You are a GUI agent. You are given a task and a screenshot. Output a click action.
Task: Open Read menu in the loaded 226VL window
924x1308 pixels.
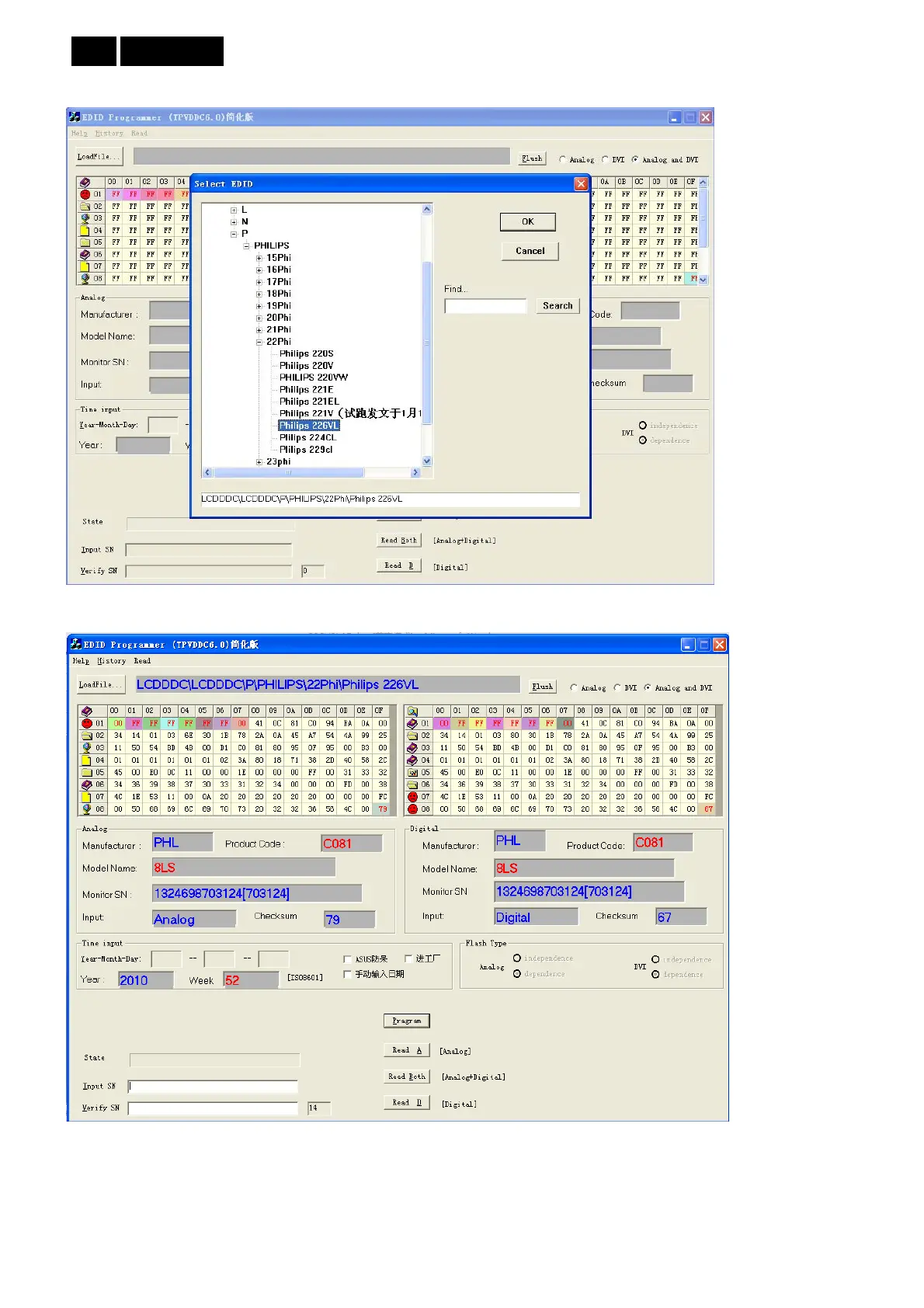tap(142, 661)
